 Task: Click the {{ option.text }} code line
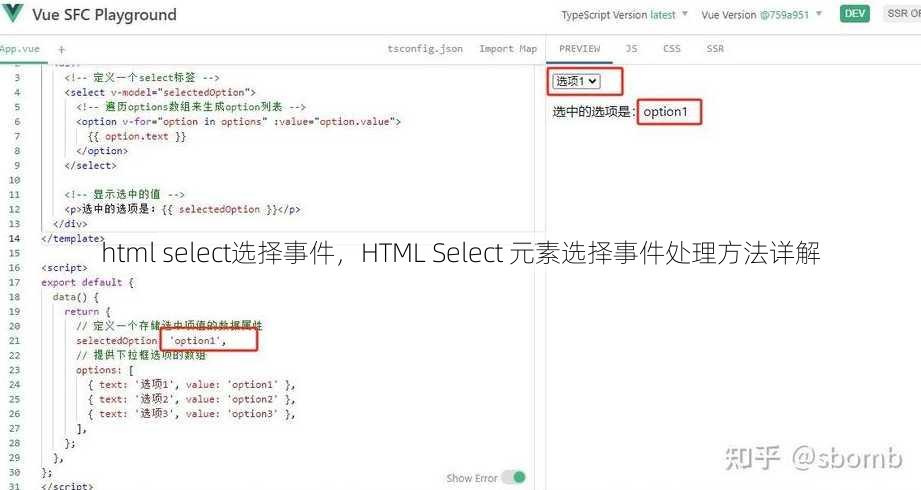[137, 136]
